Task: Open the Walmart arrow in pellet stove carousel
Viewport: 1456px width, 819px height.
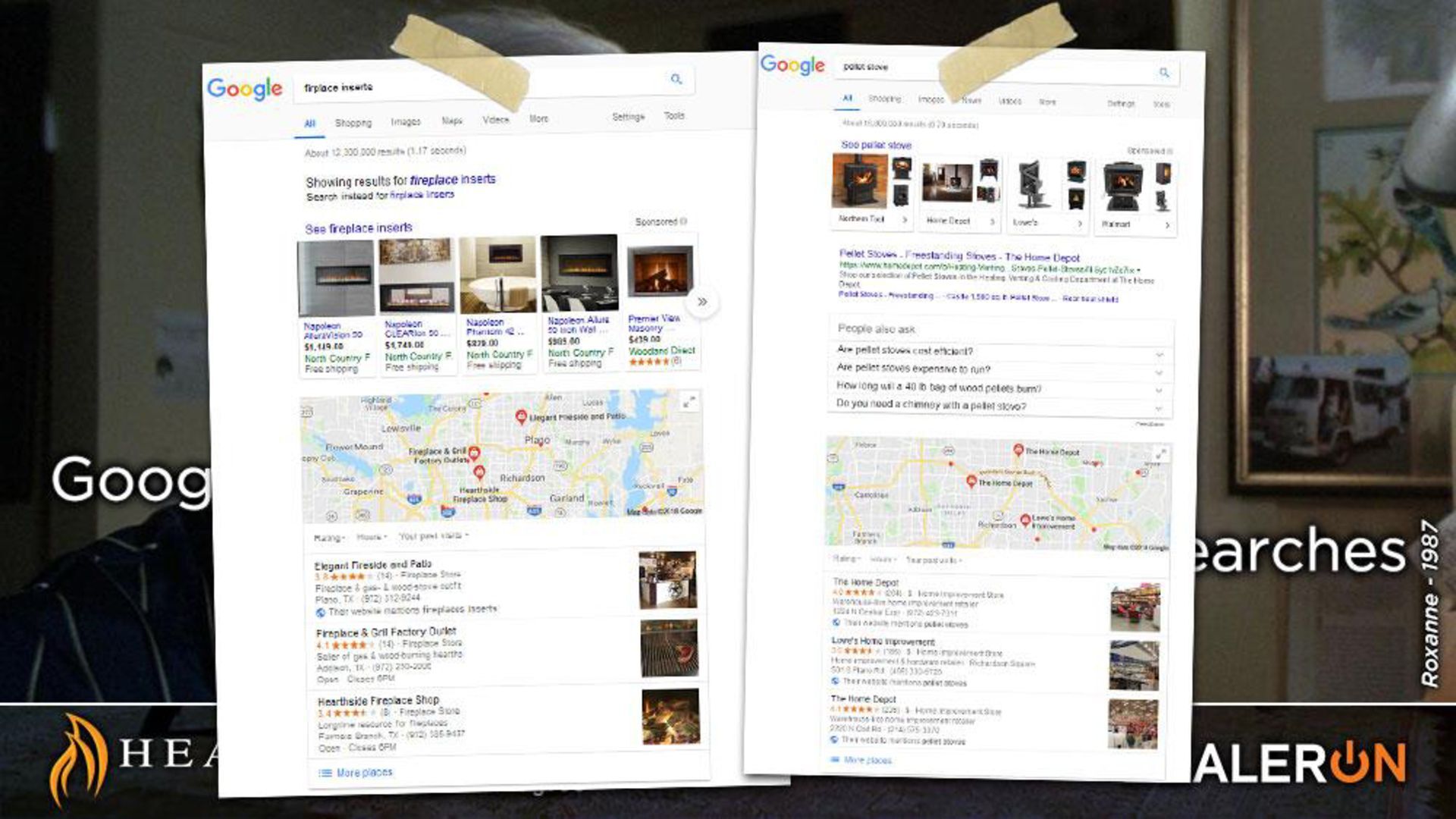Action: click(x=1167, y=225)
